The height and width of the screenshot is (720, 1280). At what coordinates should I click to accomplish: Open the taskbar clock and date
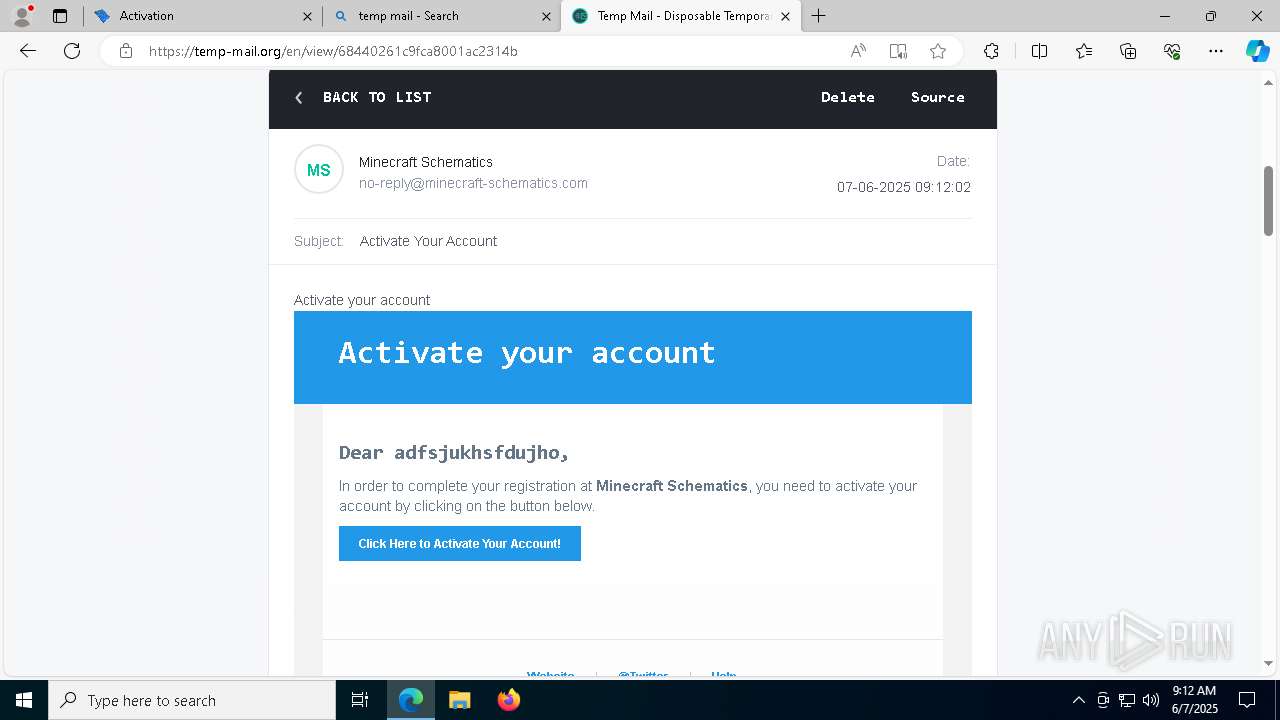coord(1194,700)
